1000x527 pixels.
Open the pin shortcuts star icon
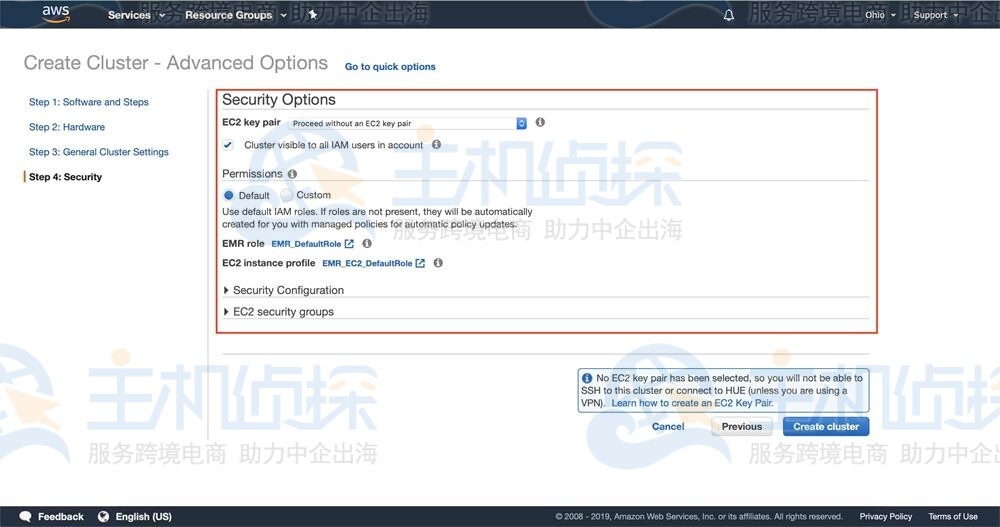[x=312, y=15]
